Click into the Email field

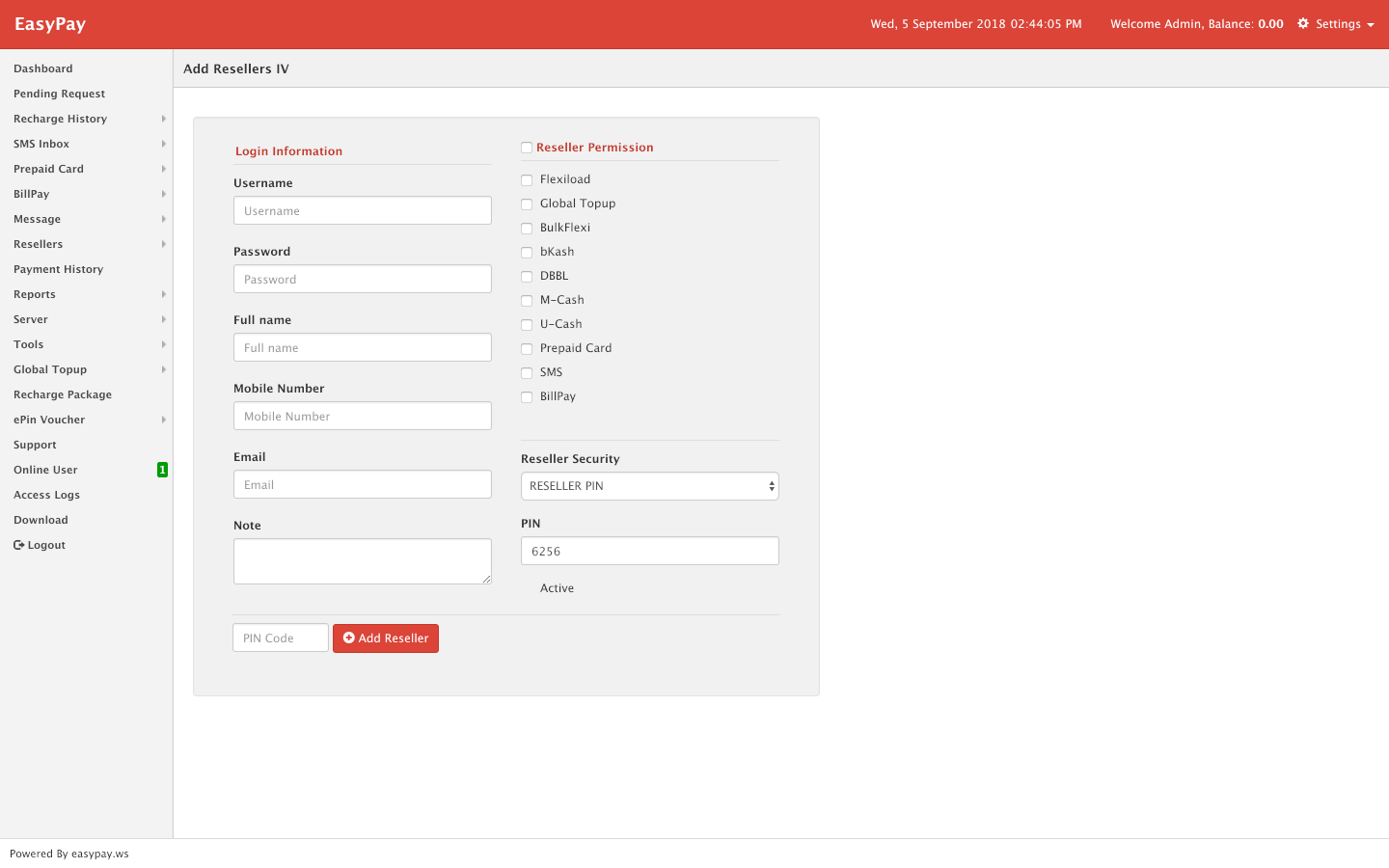(x=363, y=484)
